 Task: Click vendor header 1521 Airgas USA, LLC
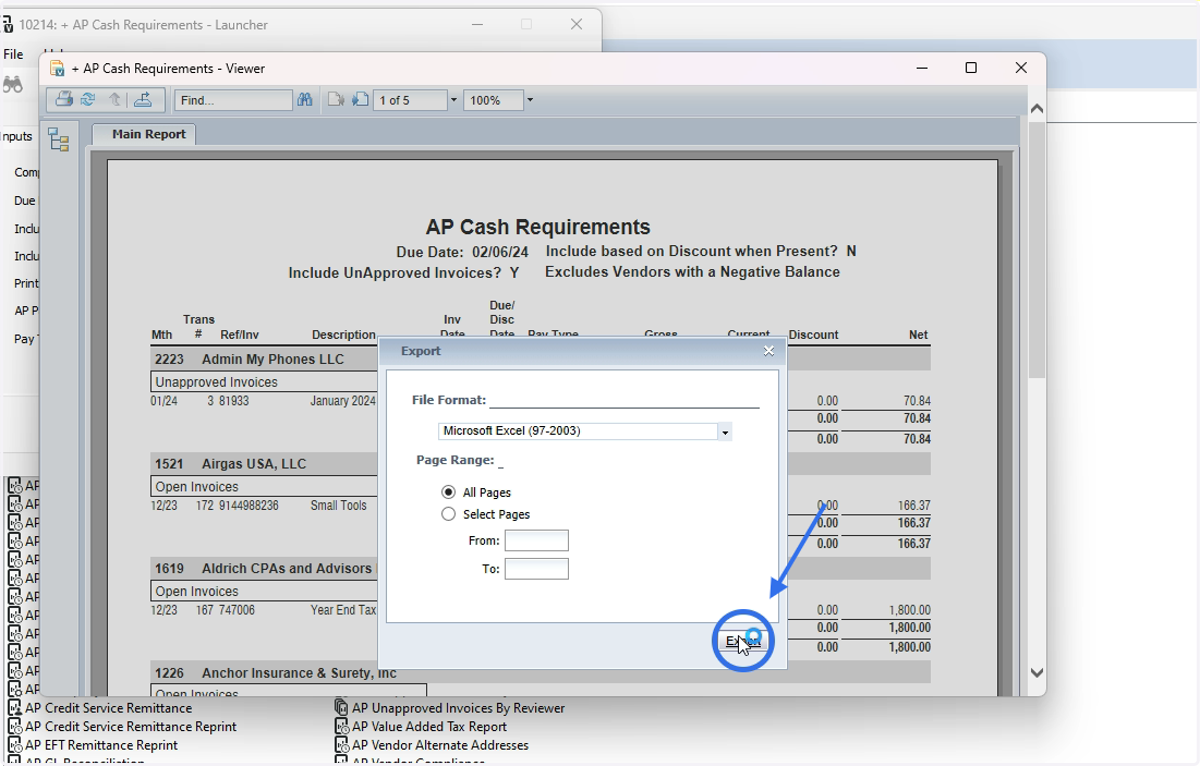coord(230,464)
